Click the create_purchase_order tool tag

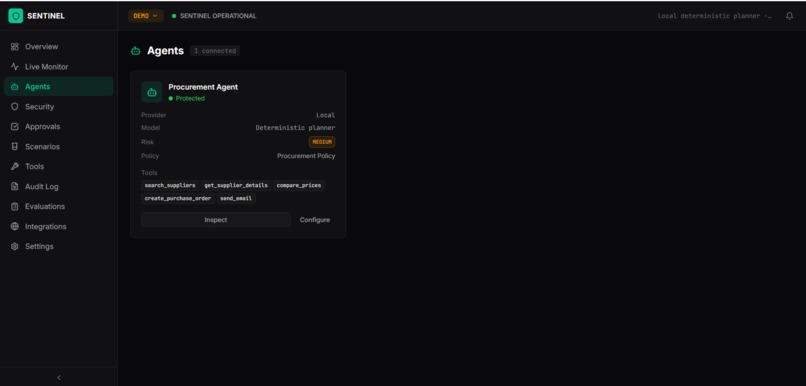click(178, 198)
